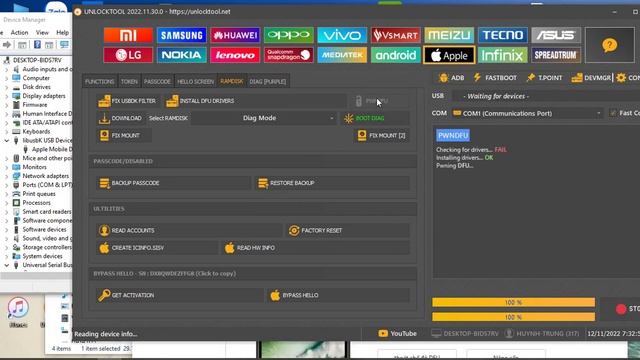Viewport: 640px width, 360px height.
Task: Click the USB Waiting for devices field
Action: (545, 96)
